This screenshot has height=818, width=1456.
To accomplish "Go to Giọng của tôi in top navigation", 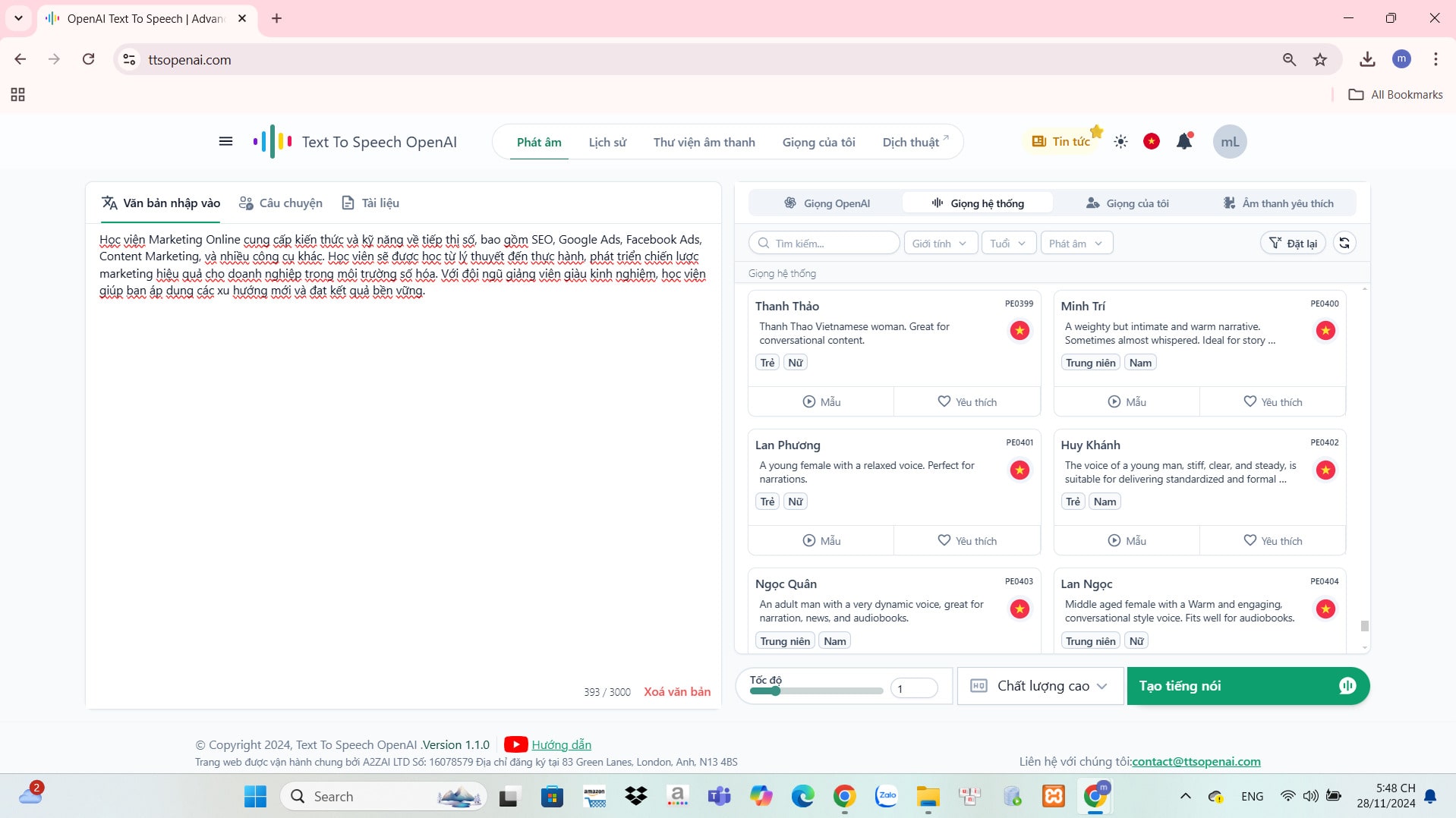I will [818, 142].
